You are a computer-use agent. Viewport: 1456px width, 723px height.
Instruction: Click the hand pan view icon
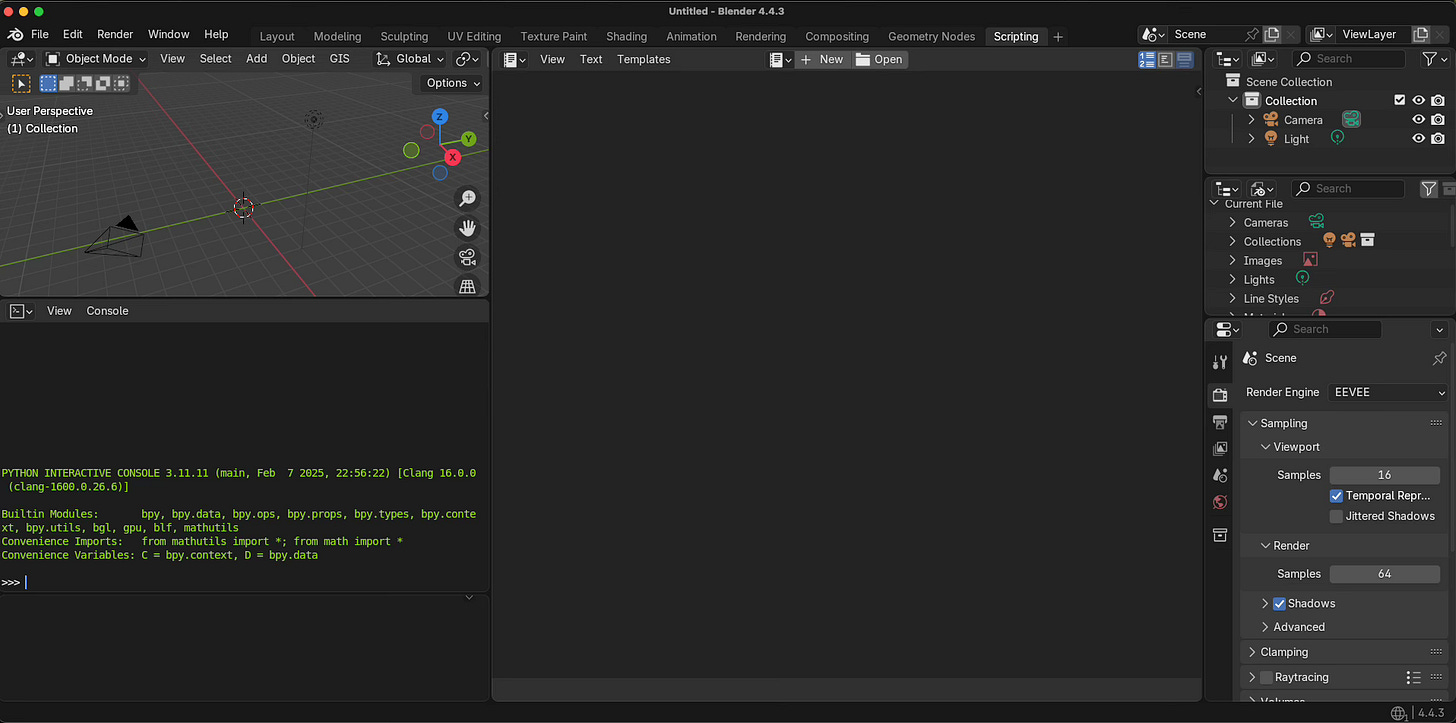pyautogui.click(x=467, y=228)
